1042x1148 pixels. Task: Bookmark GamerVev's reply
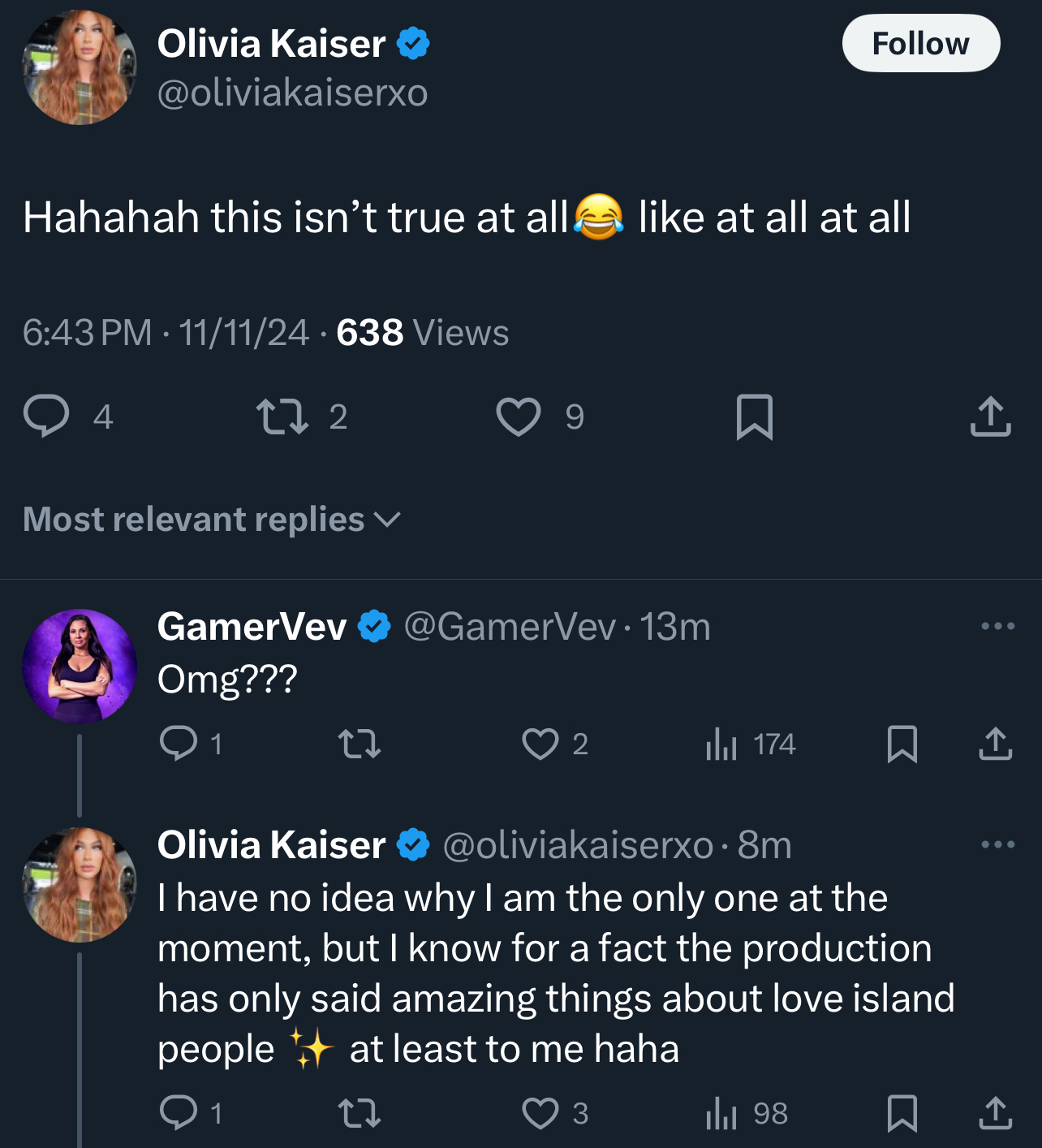coord(902,744)
